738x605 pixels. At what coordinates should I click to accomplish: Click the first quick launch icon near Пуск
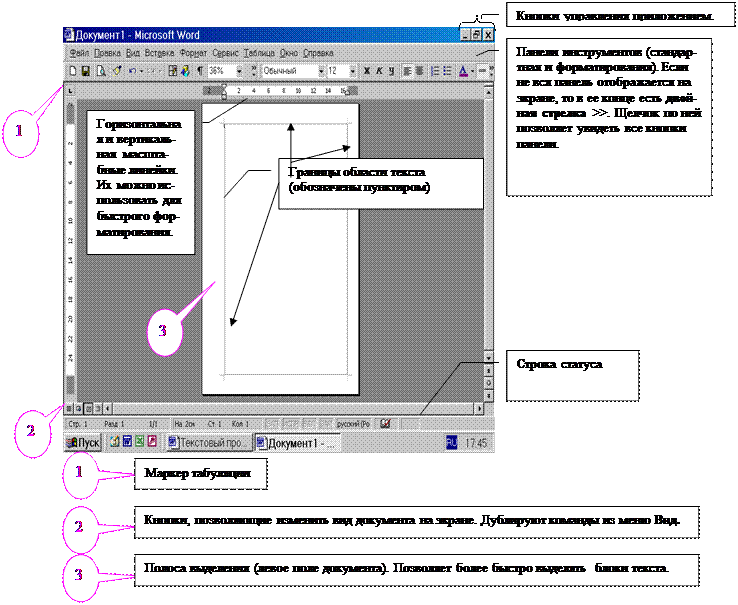pos(114,442)
